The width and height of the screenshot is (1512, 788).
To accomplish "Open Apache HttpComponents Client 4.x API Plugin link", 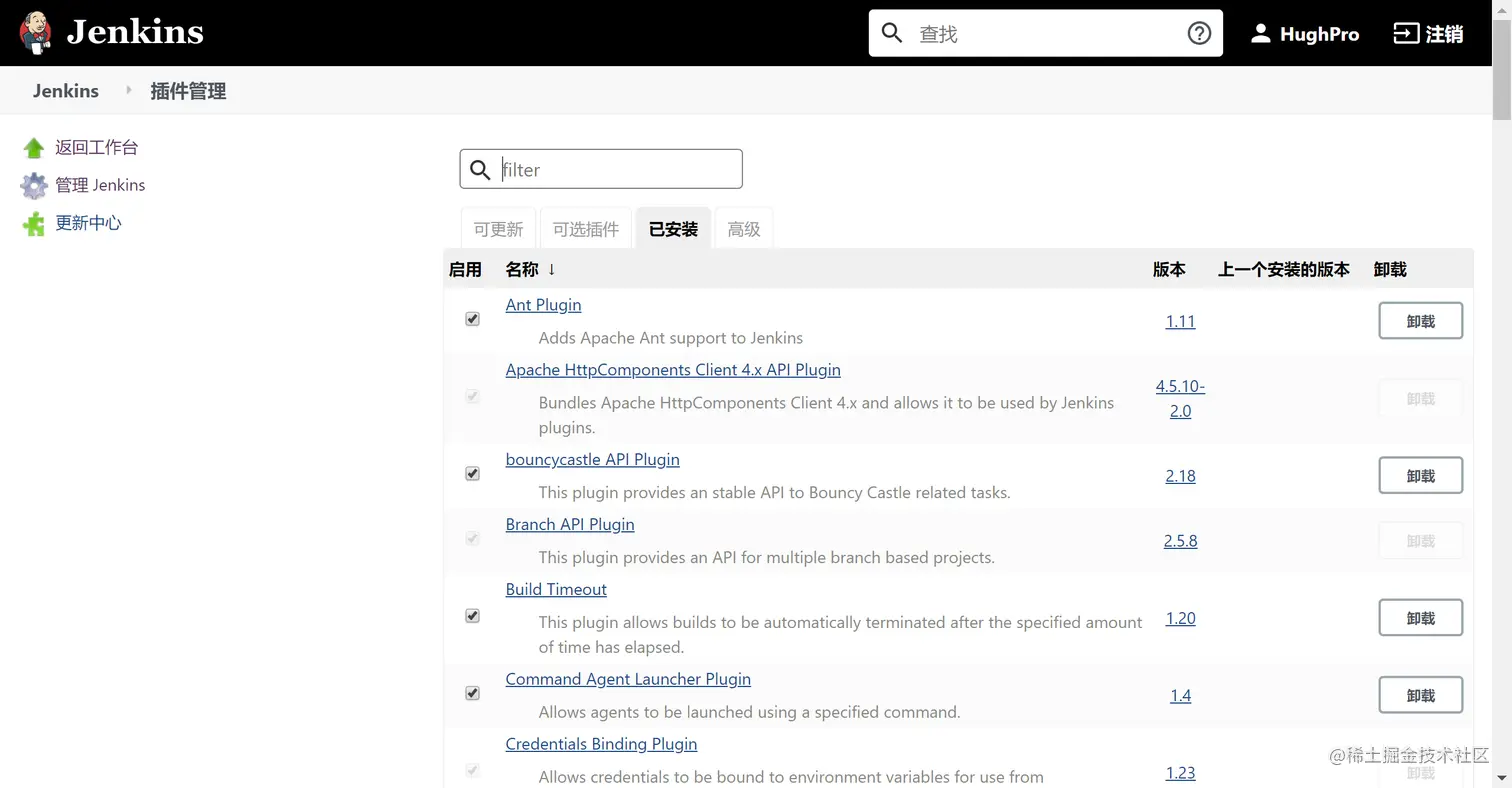I will click(673, 370).
